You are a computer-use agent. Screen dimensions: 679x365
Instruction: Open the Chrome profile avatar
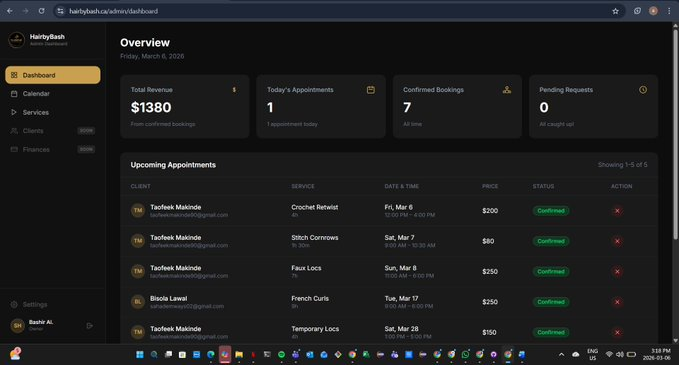[653, 11]
